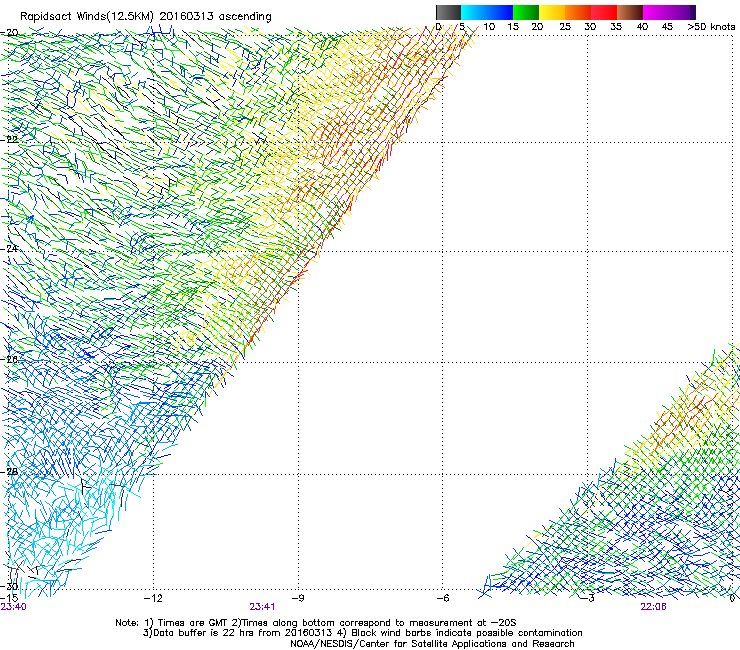Screen dimensions: 740x650
Task: Click the purple time label '23:40'
Action: [x=14, y=607]
